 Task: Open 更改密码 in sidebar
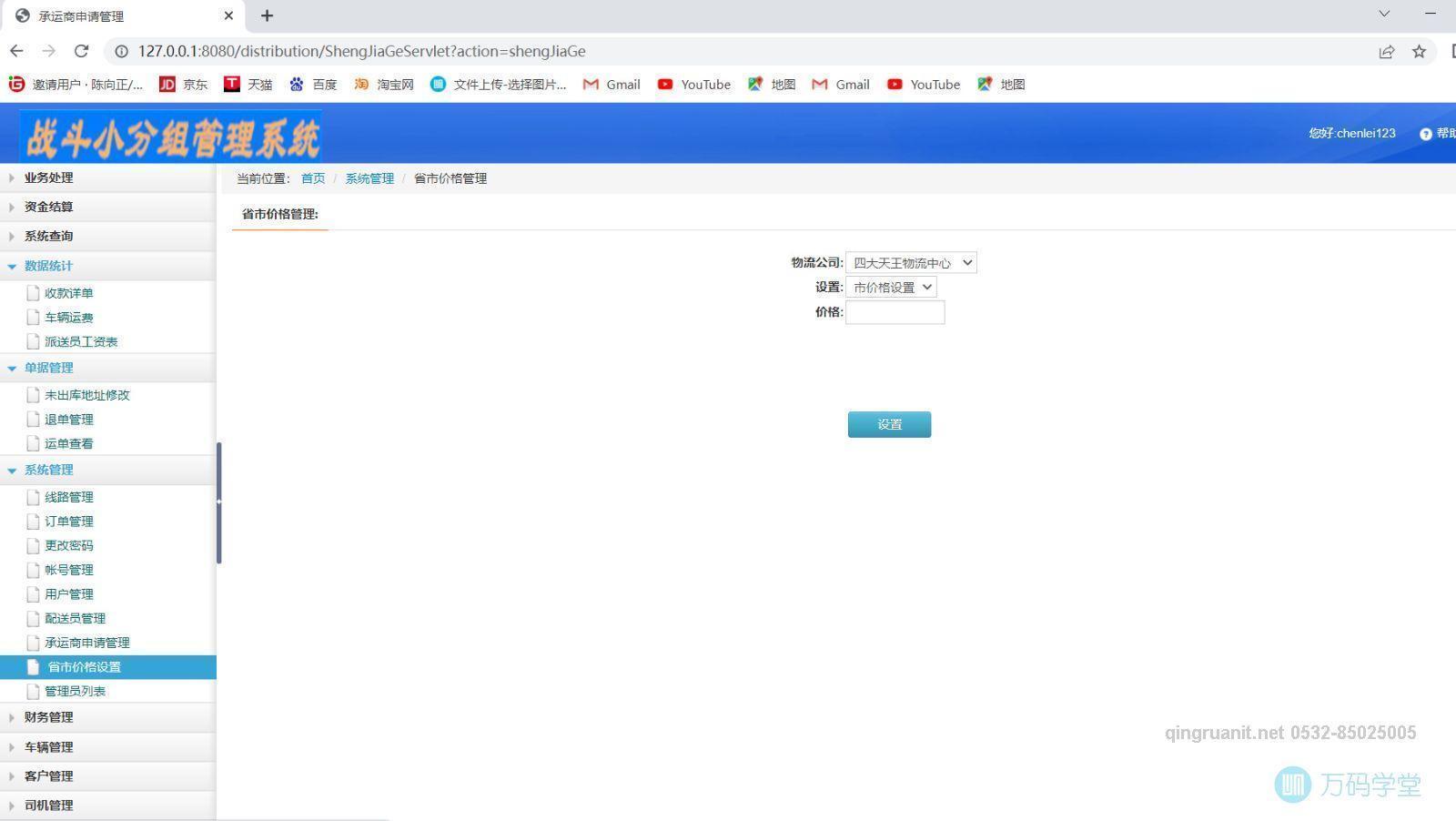coord(69,546)
